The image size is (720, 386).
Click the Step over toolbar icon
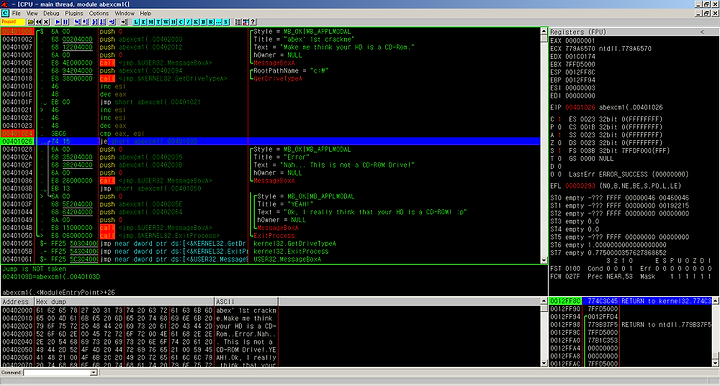(85, 22)
